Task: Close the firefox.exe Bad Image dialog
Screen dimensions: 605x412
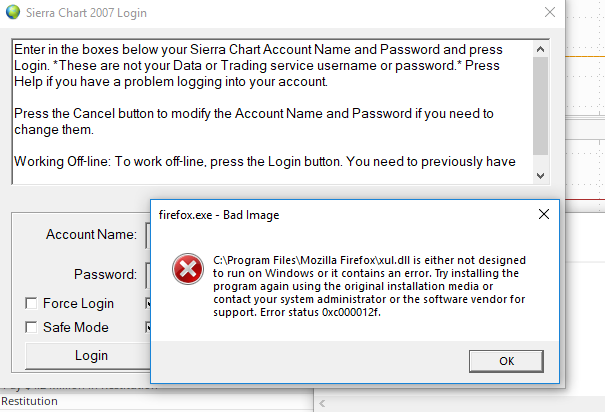Action: coord(544,214)
